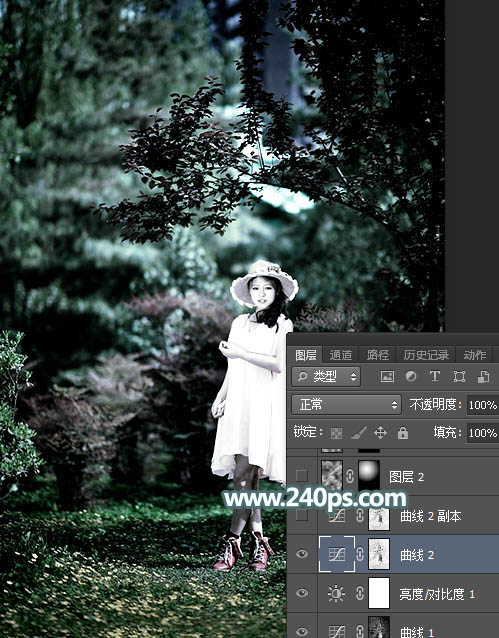Viewport: 499px width, 638px height.
Task: Lock layer position move icon
Action: (380, 433)
